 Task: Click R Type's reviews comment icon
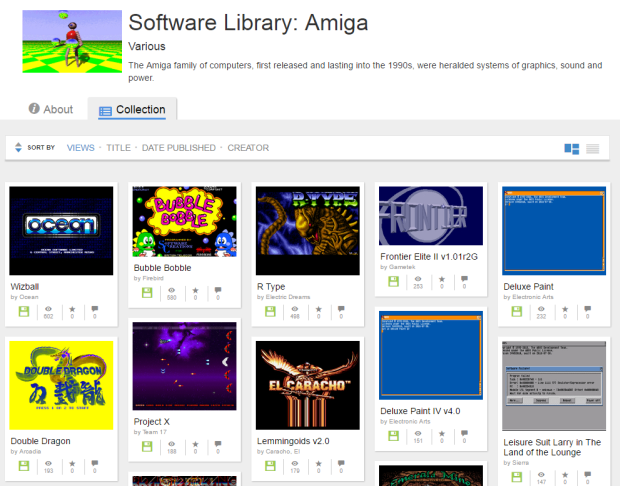[x=341, y=309]
